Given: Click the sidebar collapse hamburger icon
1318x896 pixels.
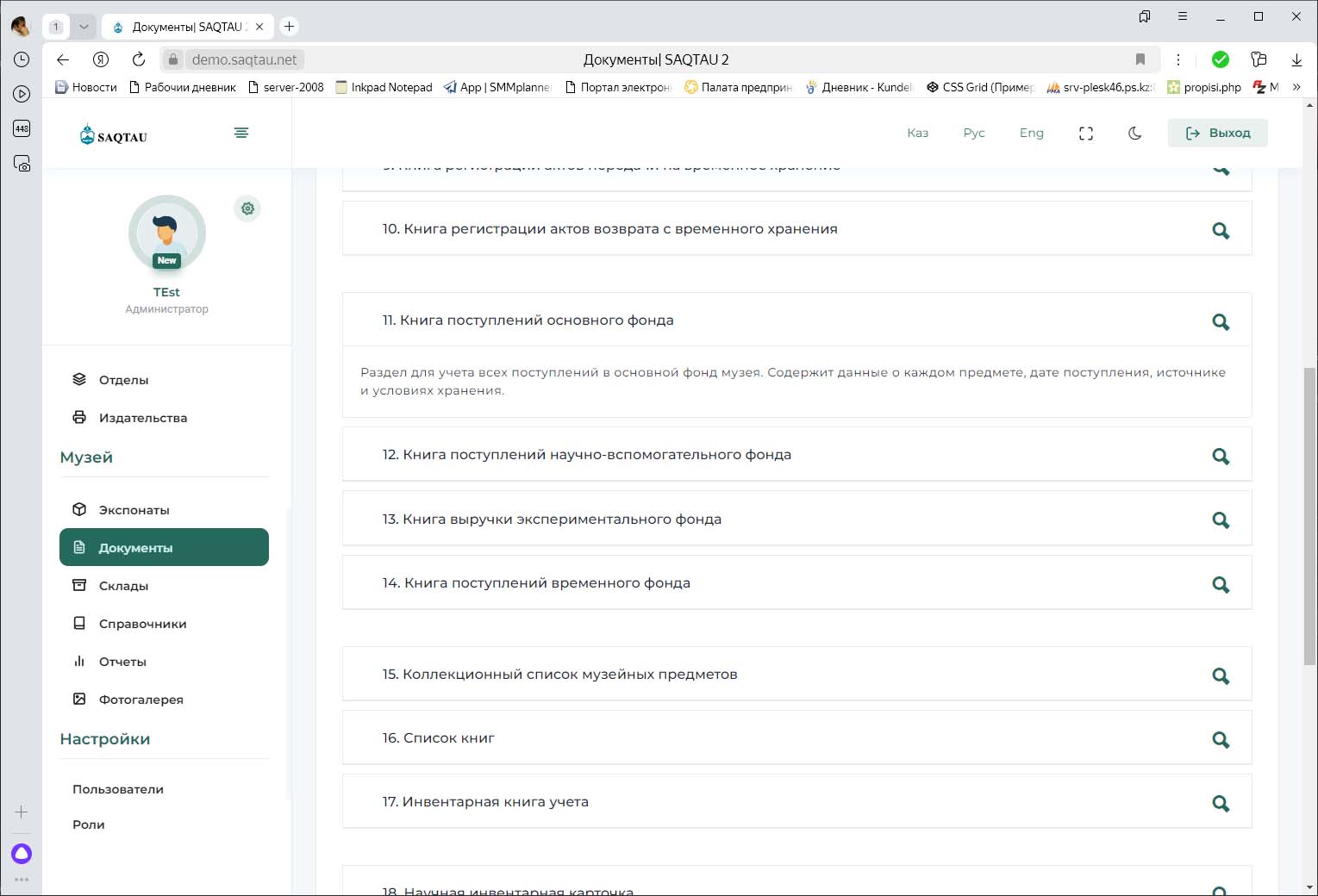Looking at the screenshot, I should click(241, 133).
